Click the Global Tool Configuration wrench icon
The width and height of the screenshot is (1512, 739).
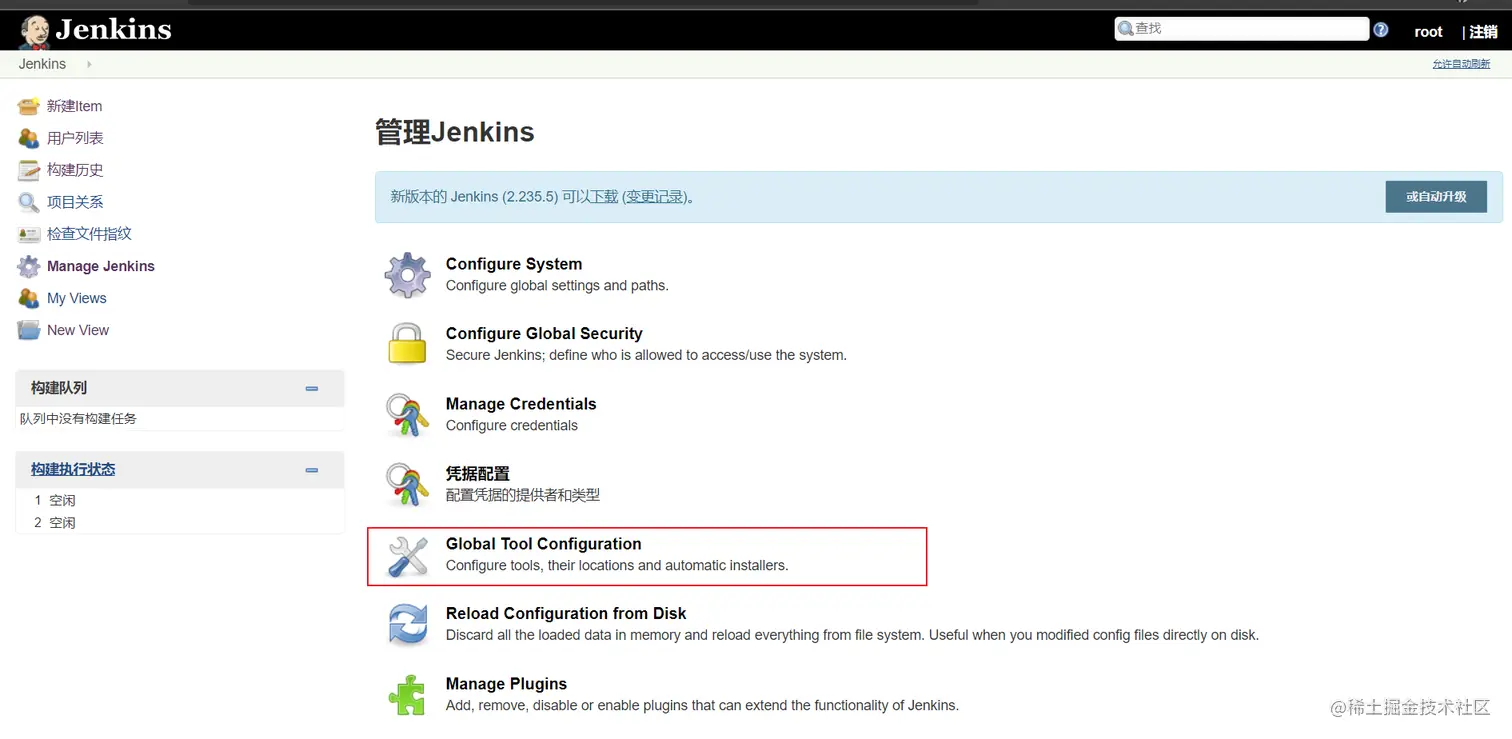click(407, 555)
